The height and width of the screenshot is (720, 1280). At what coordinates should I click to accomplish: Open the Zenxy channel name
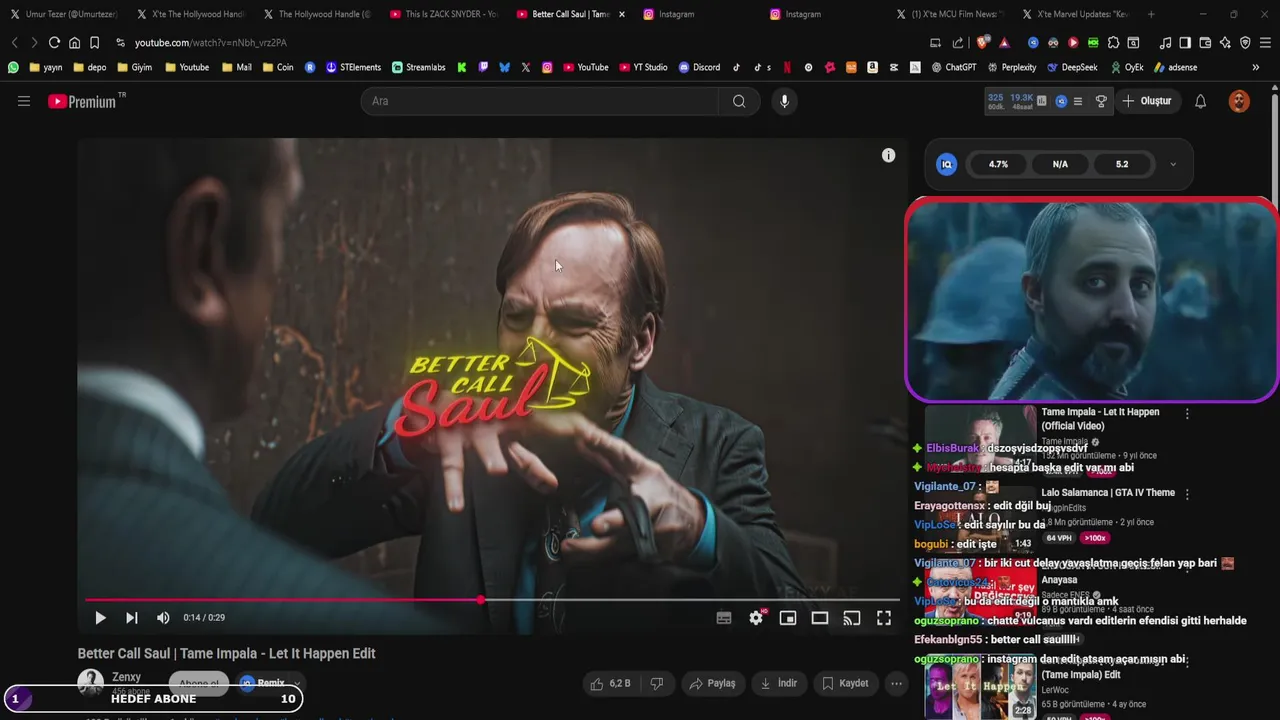click(x=126, y=677)
